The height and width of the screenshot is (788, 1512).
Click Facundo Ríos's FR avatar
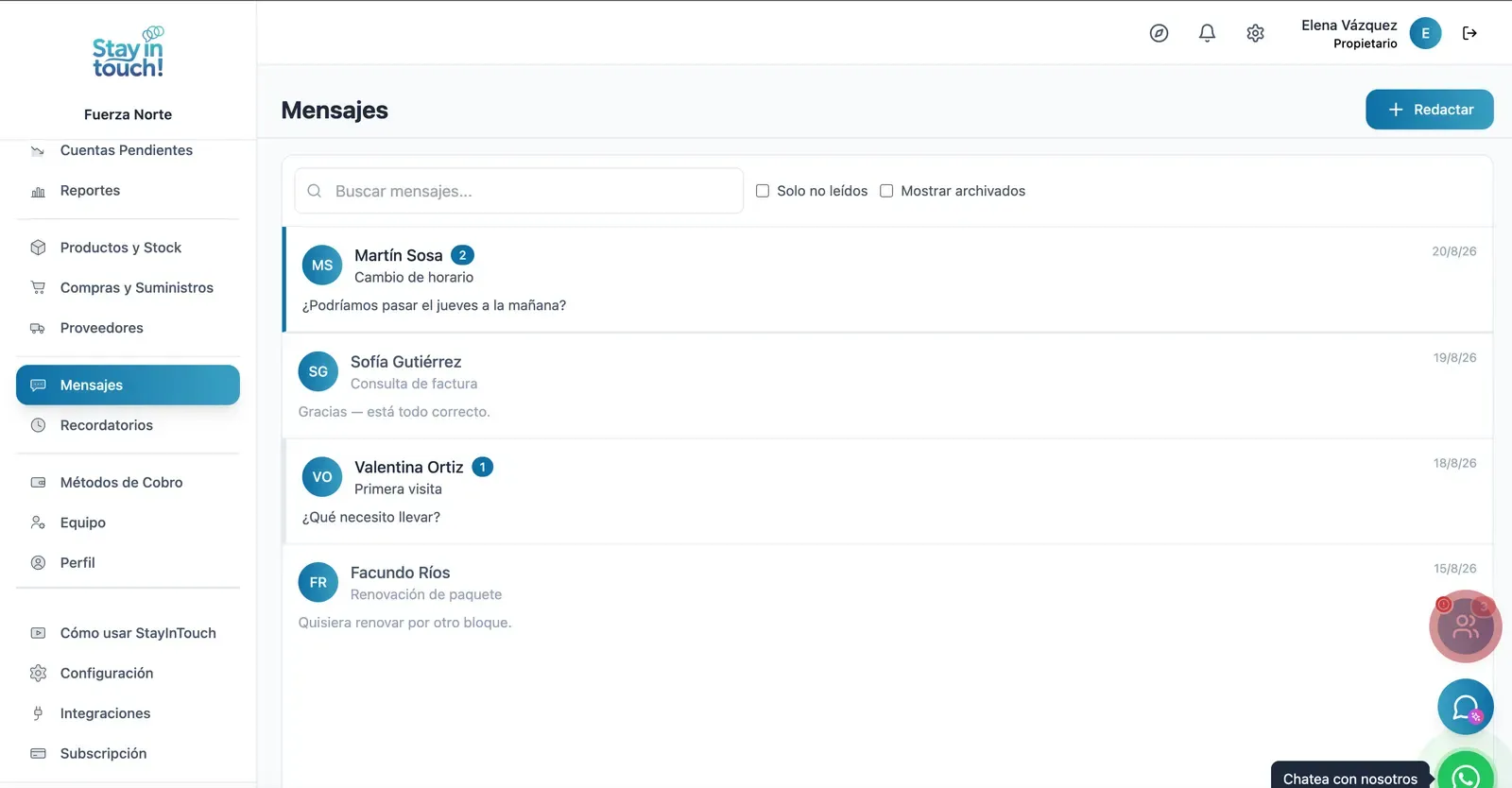[x=318, y=583]
